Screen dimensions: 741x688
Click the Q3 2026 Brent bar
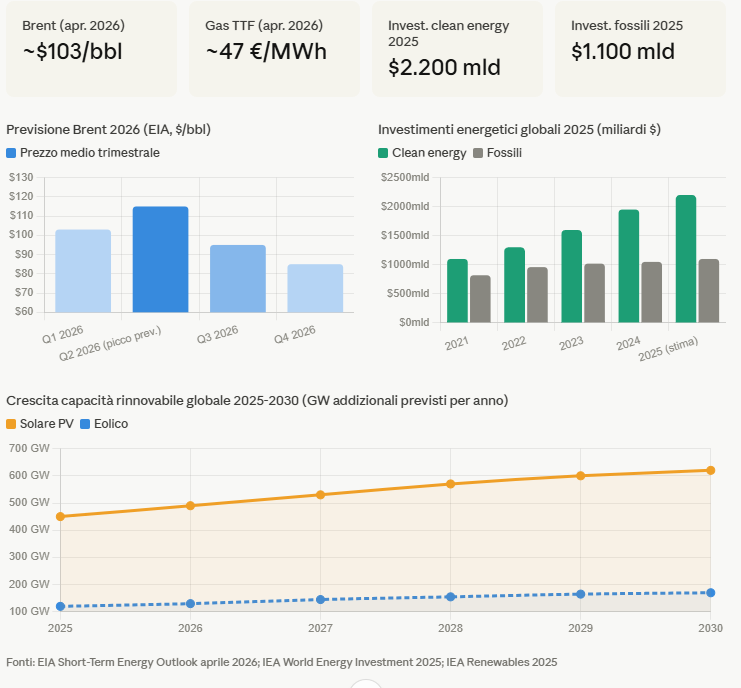click(238, 278)
